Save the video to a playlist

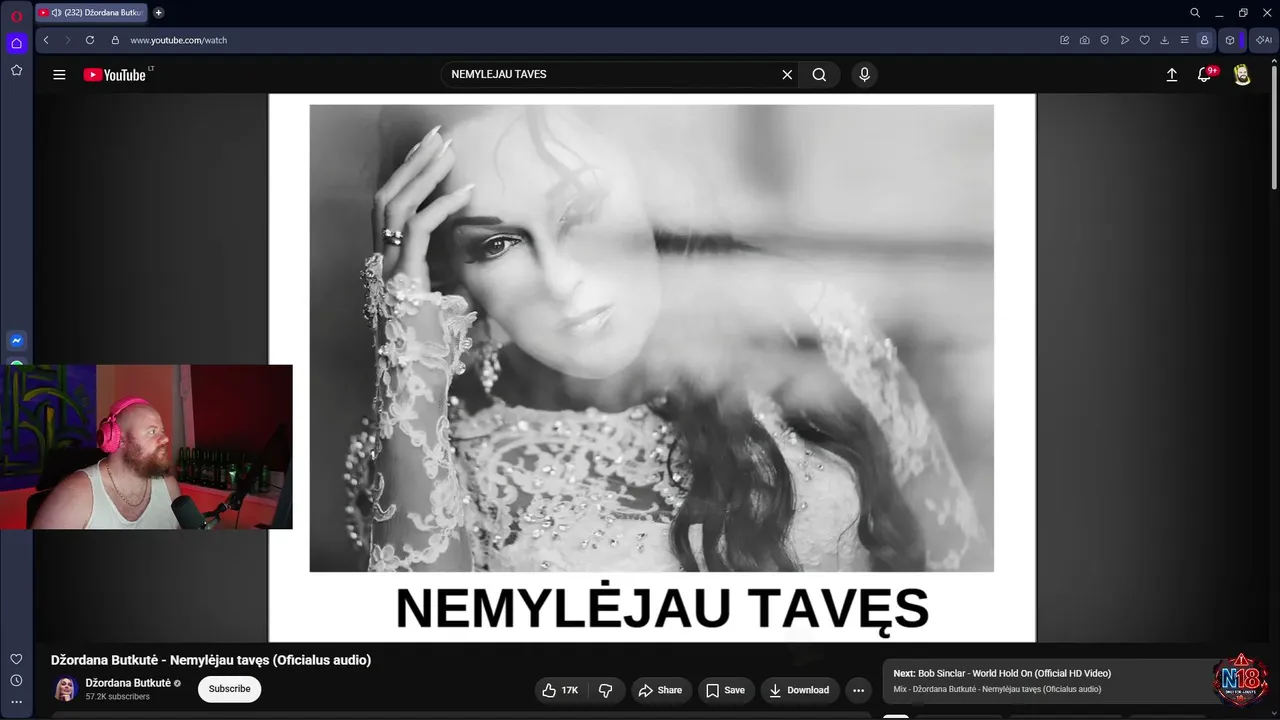click(x=725, y=690)
